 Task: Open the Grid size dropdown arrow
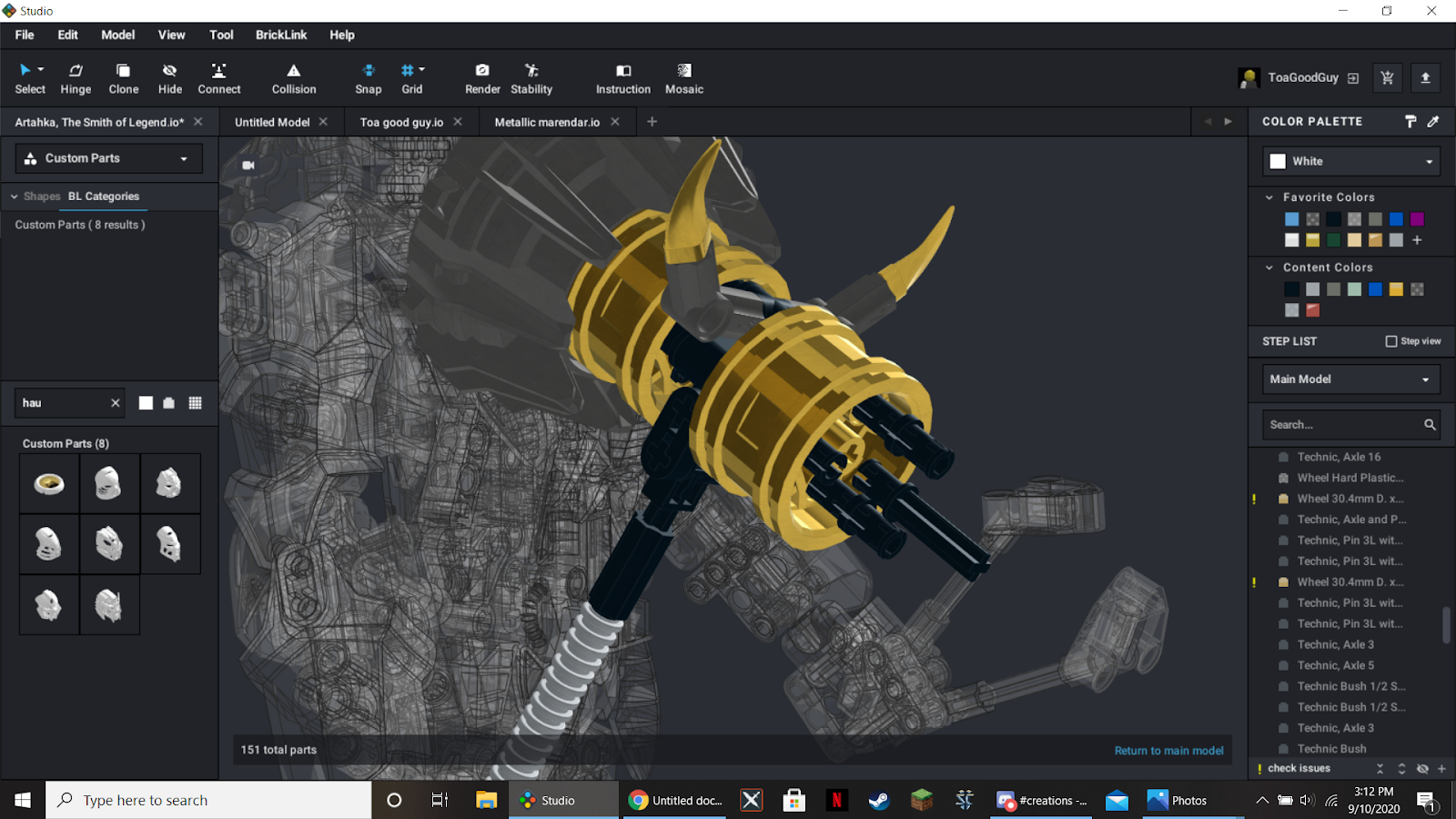(x=422, y=70)
